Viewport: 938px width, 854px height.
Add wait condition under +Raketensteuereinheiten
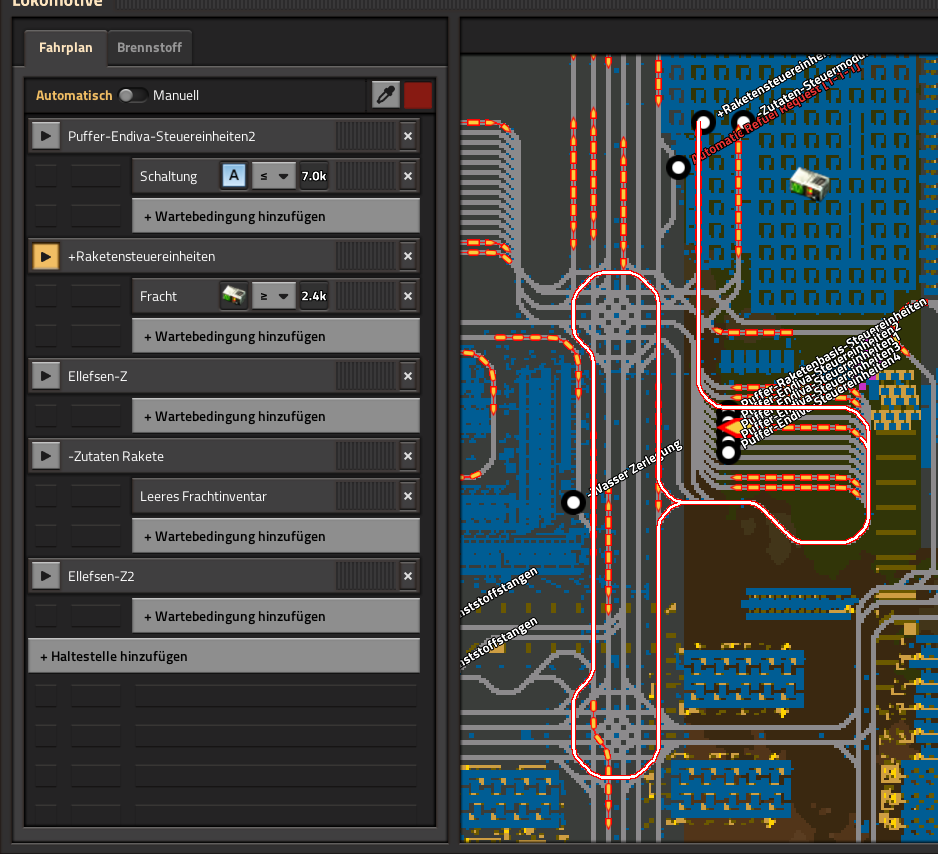276,337
